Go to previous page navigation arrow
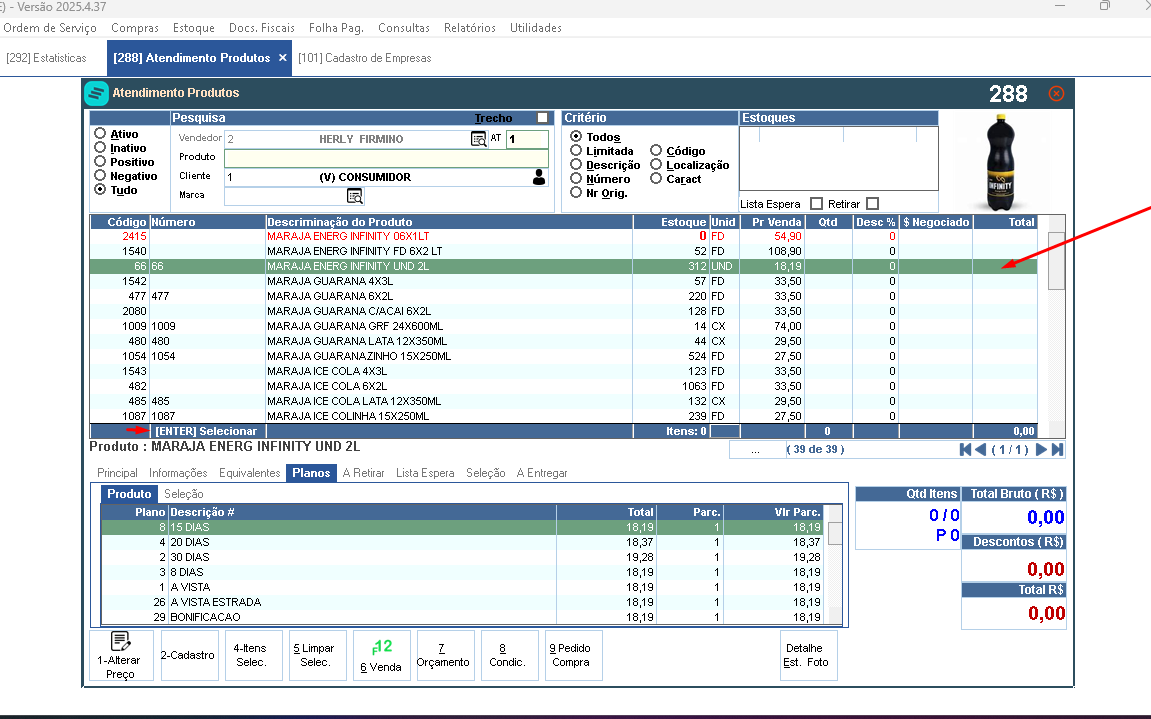The height and width of the screenshot is (719, 1151). tap(981, 449)
